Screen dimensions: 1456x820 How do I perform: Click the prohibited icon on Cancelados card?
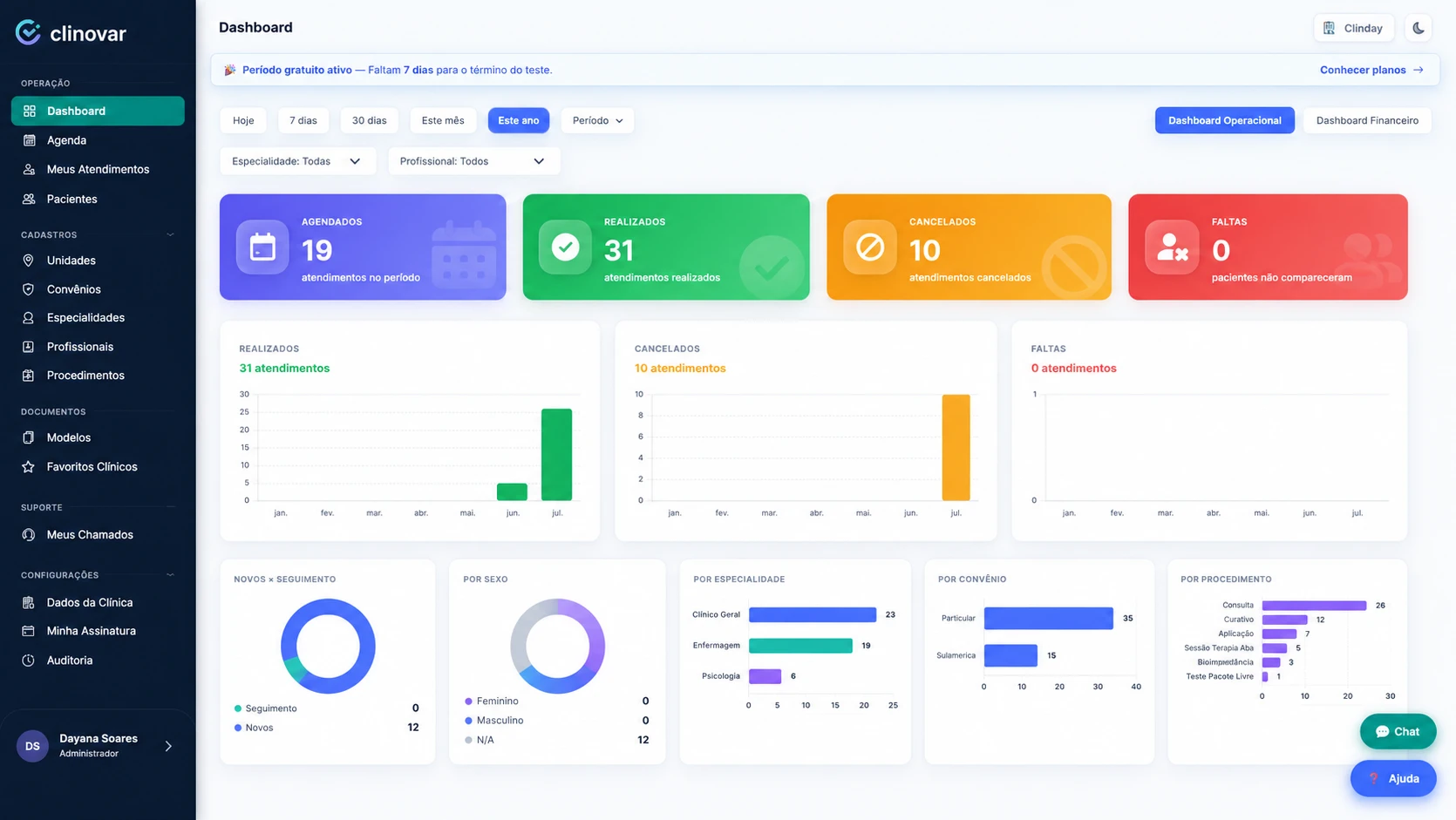point(869,247)
